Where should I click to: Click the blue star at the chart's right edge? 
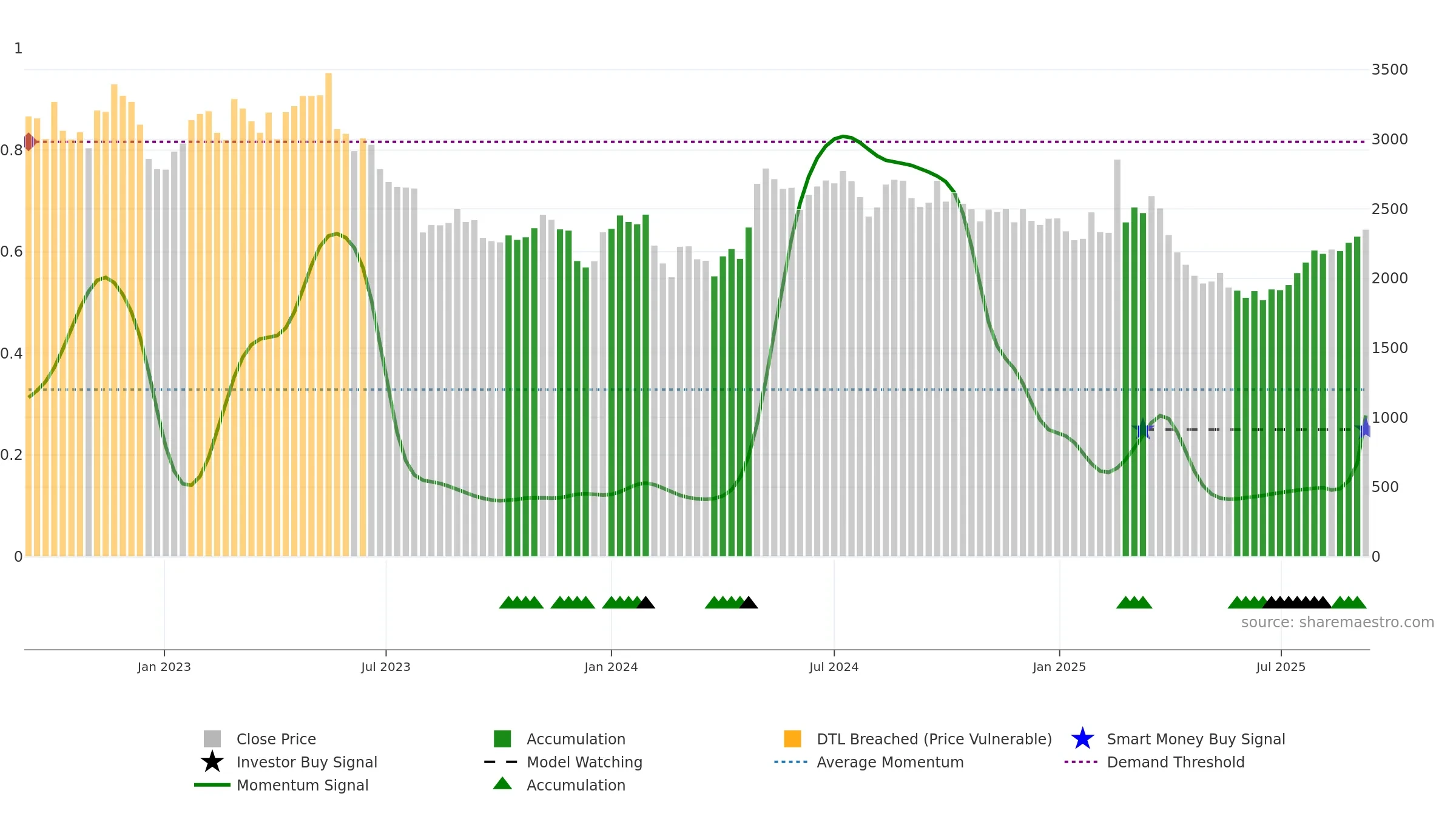tap(1365, 430)
